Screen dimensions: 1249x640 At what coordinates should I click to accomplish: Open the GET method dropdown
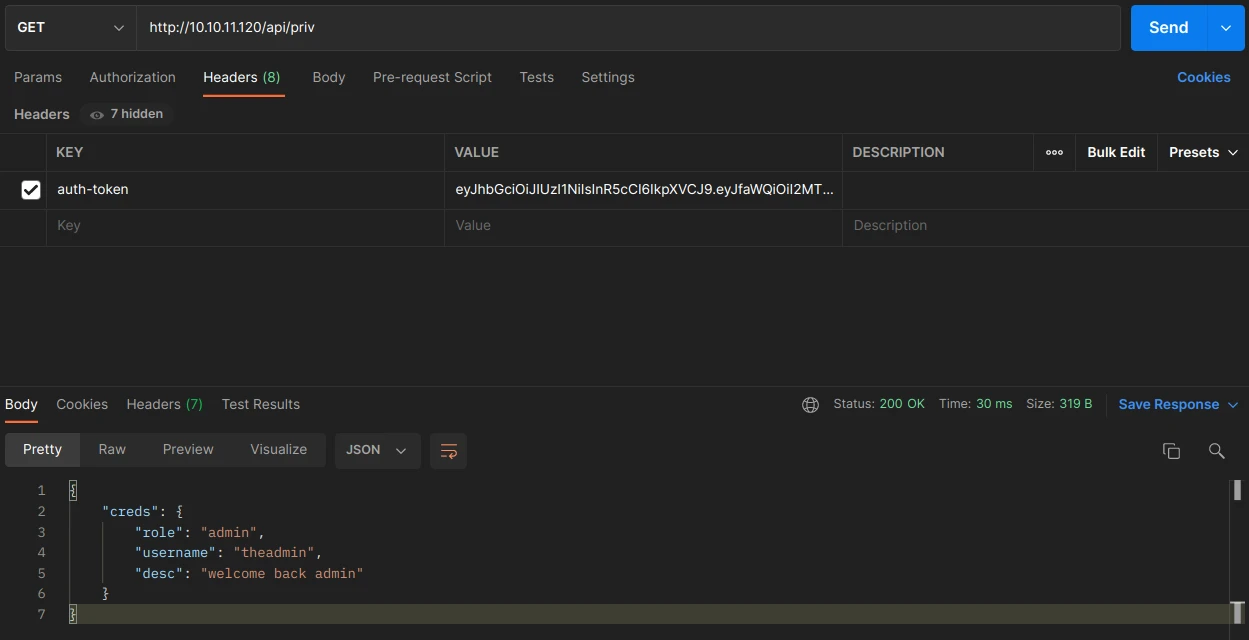[x=70, y=28]
